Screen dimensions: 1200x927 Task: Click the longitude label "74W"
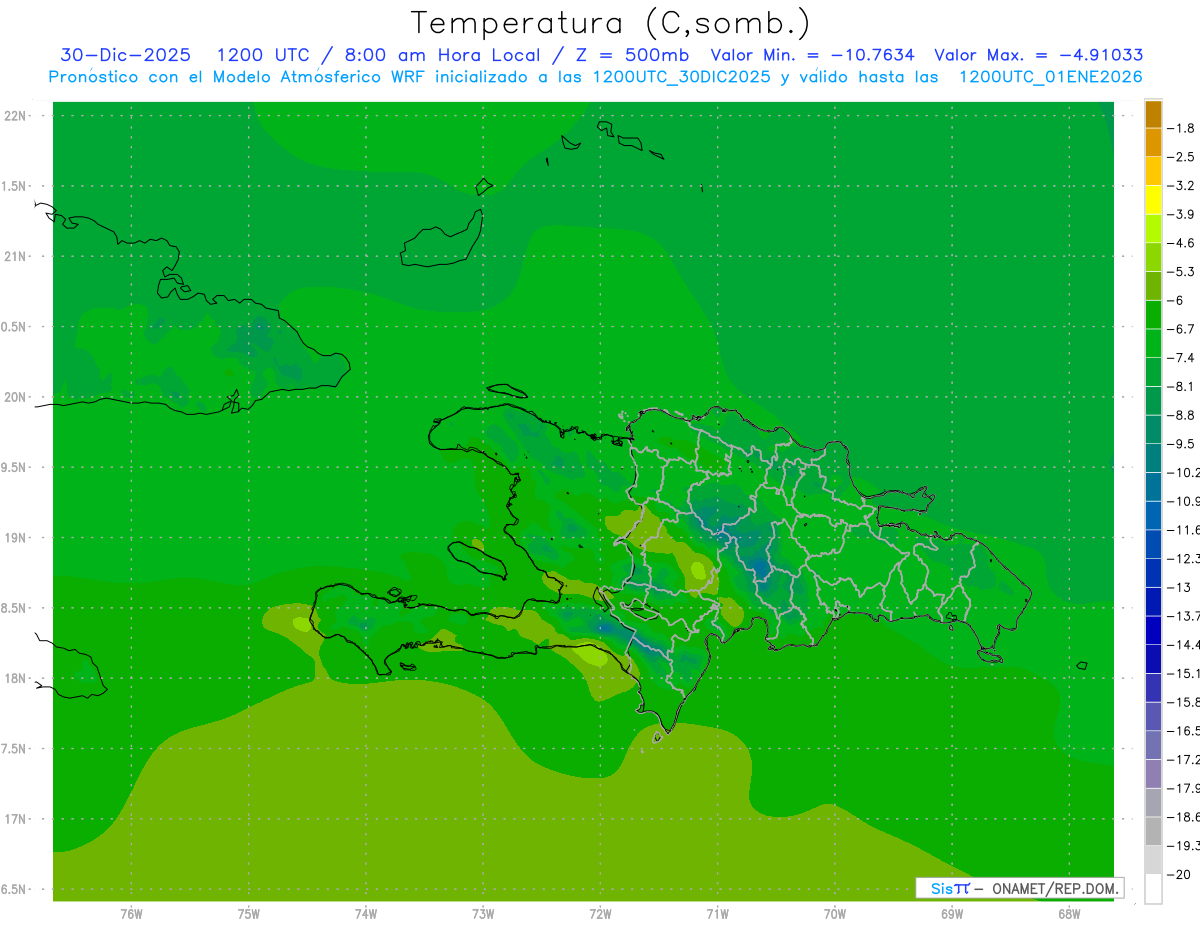[x=366, y=914]
